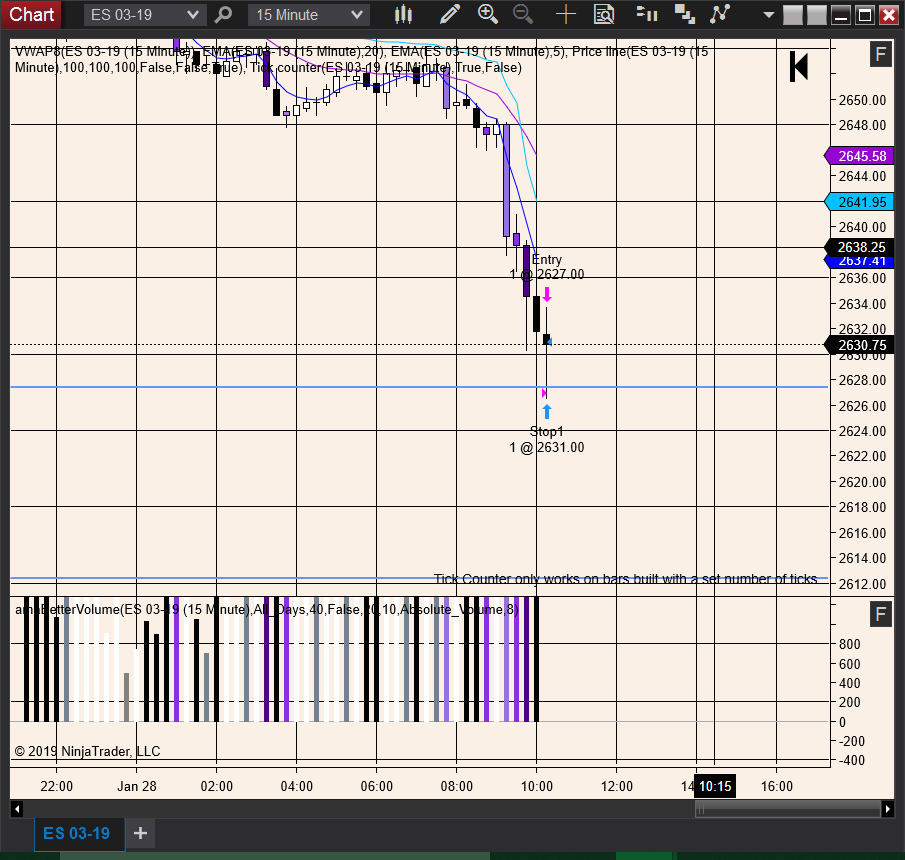Click the scrollbar right arrow

tap(888, 809)
